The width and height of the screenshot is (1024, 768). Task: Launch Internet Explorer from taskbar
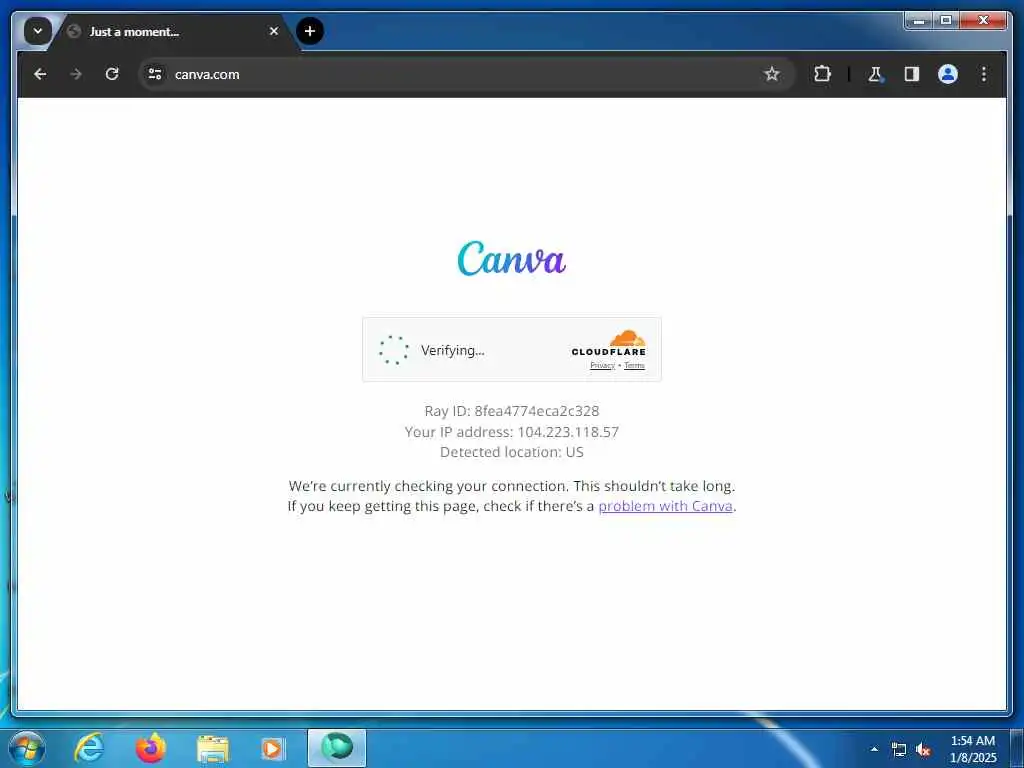(x=89, y=748)
